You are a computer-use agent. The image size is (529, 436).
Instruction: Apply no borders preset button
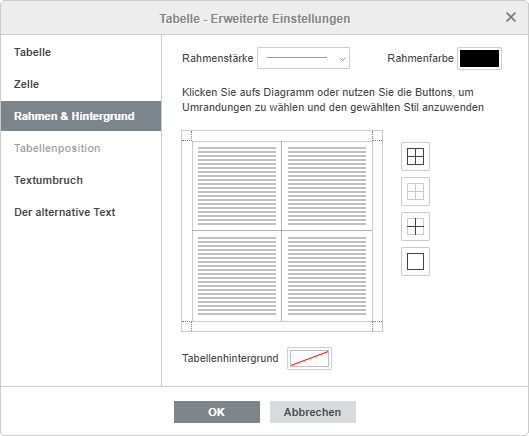pyautogui.click(x=415, y=192)
